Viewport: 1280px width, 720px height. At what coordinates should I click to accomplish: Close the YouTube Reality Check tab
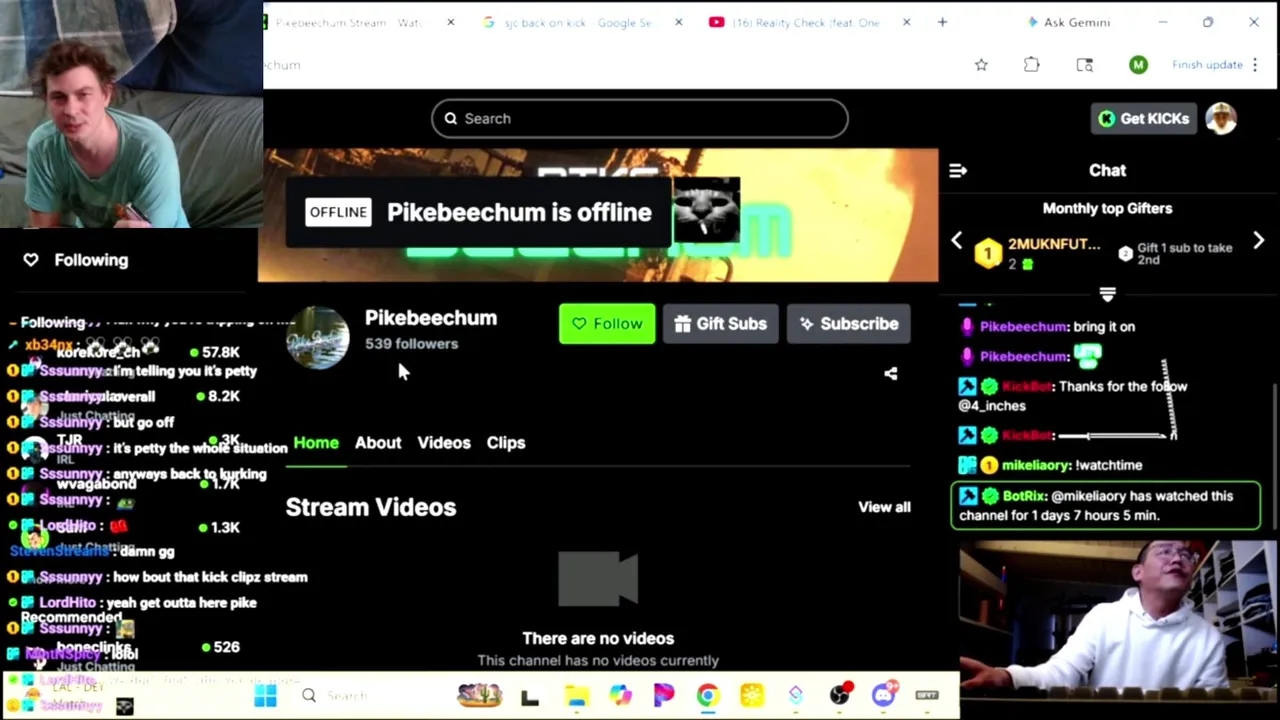coord(906,22)
